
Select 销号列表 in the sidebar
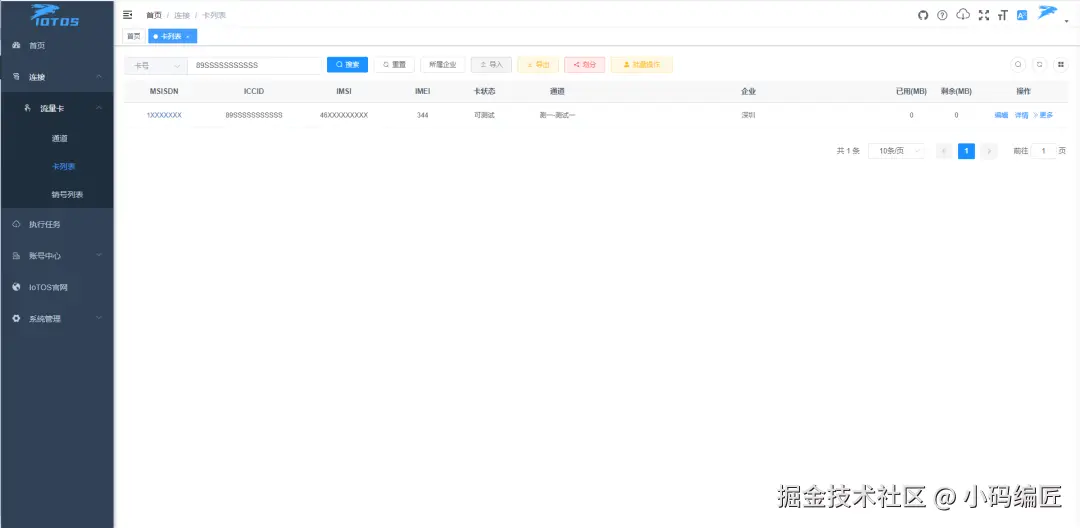[x=68, y=195]
